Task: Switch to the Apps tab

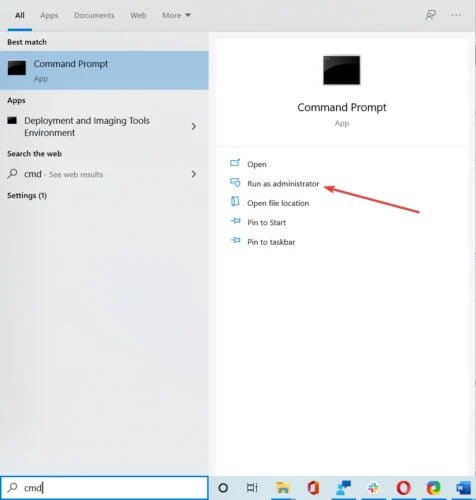Action: 49,15
